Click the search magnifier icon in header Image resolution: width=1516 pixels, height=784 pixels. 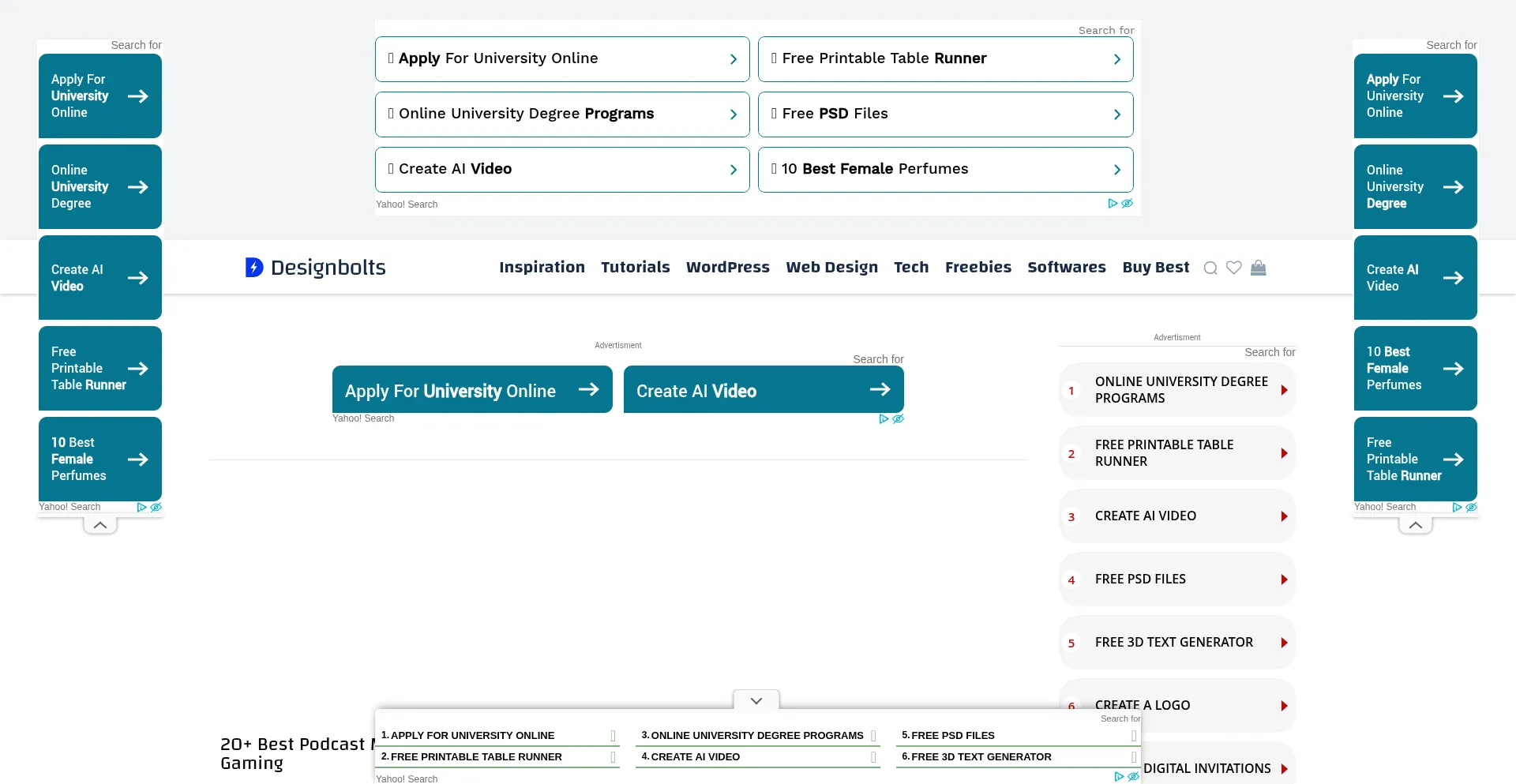coord(1210,268)
